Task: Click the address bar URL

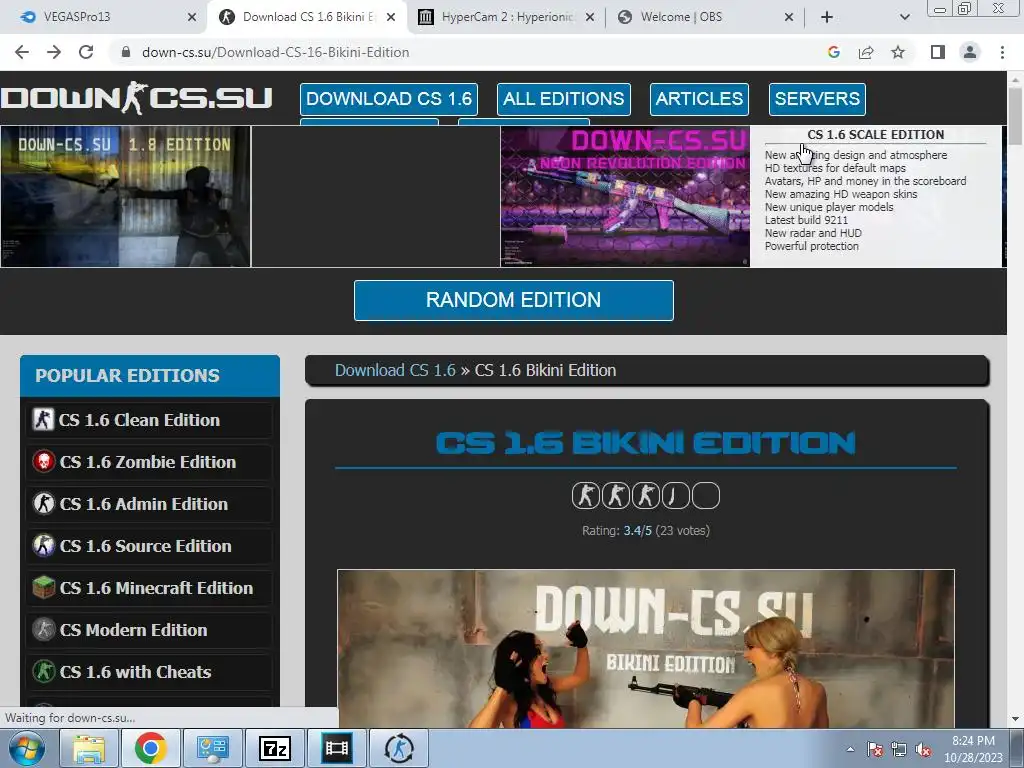Action: [x=276, y=52]
